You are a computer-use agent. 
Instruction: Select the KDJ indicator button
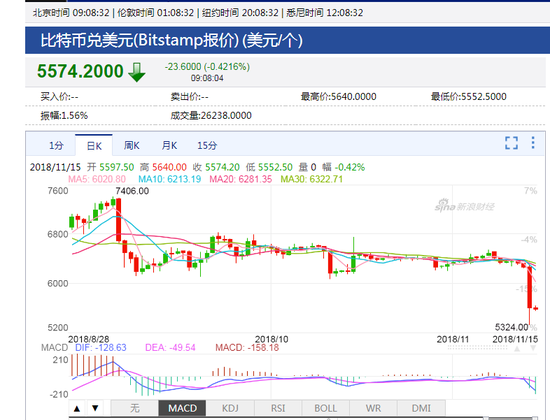click(x=230, y=408)
